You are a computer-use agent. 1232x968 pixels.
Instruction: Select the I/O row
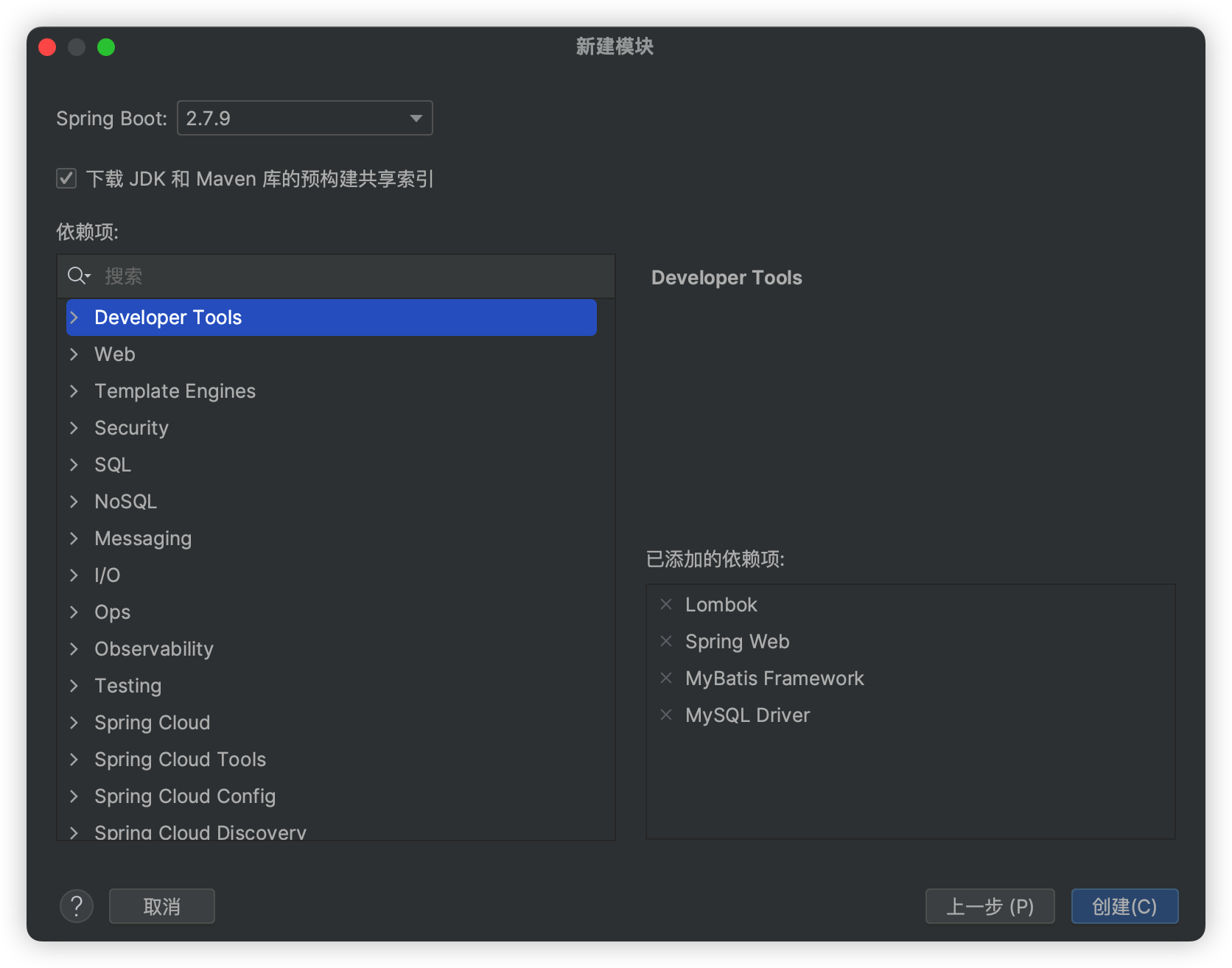point(332,575)
